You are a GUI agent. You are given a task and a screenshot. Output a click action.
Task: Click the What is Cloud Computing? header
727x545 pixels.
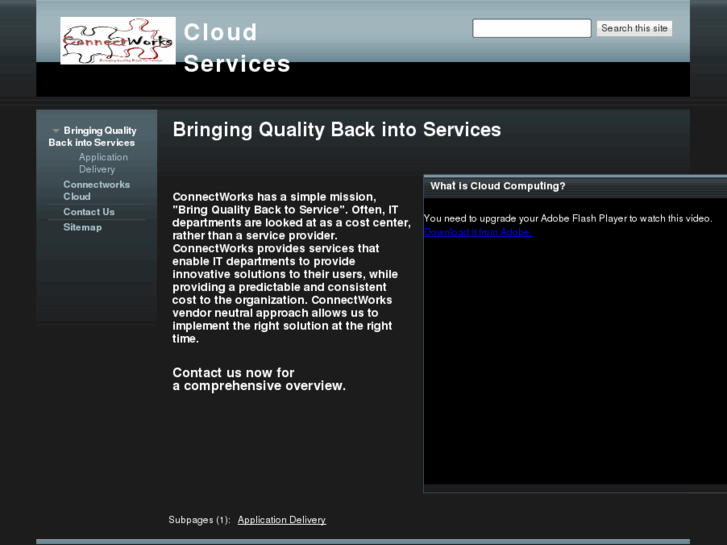tap(497, 186)
